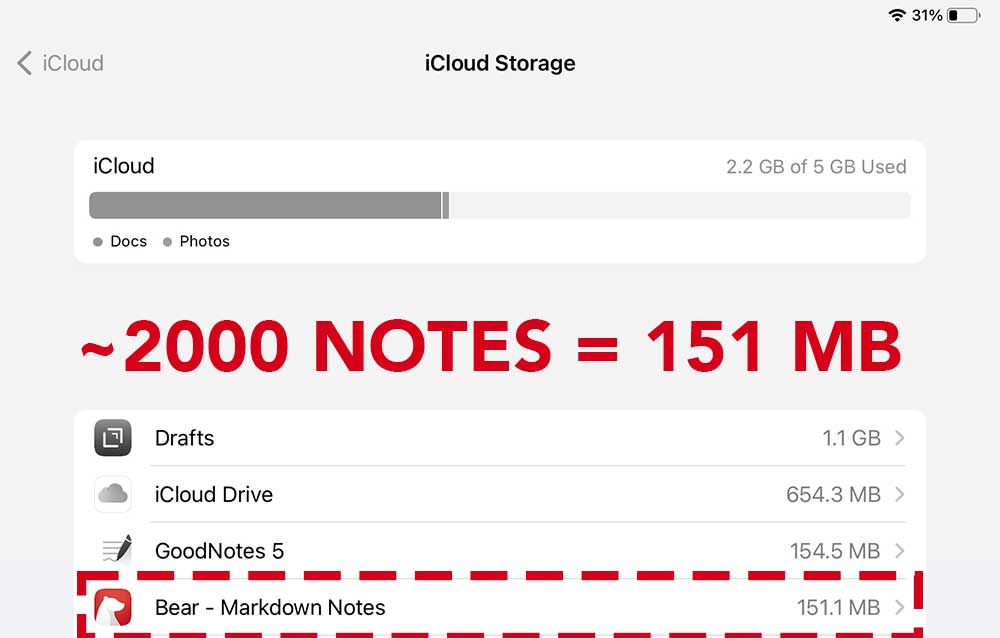1000x638 pixels.
Task: Tap the iCloud Drive cloud icon
Action: pos(113,494)
